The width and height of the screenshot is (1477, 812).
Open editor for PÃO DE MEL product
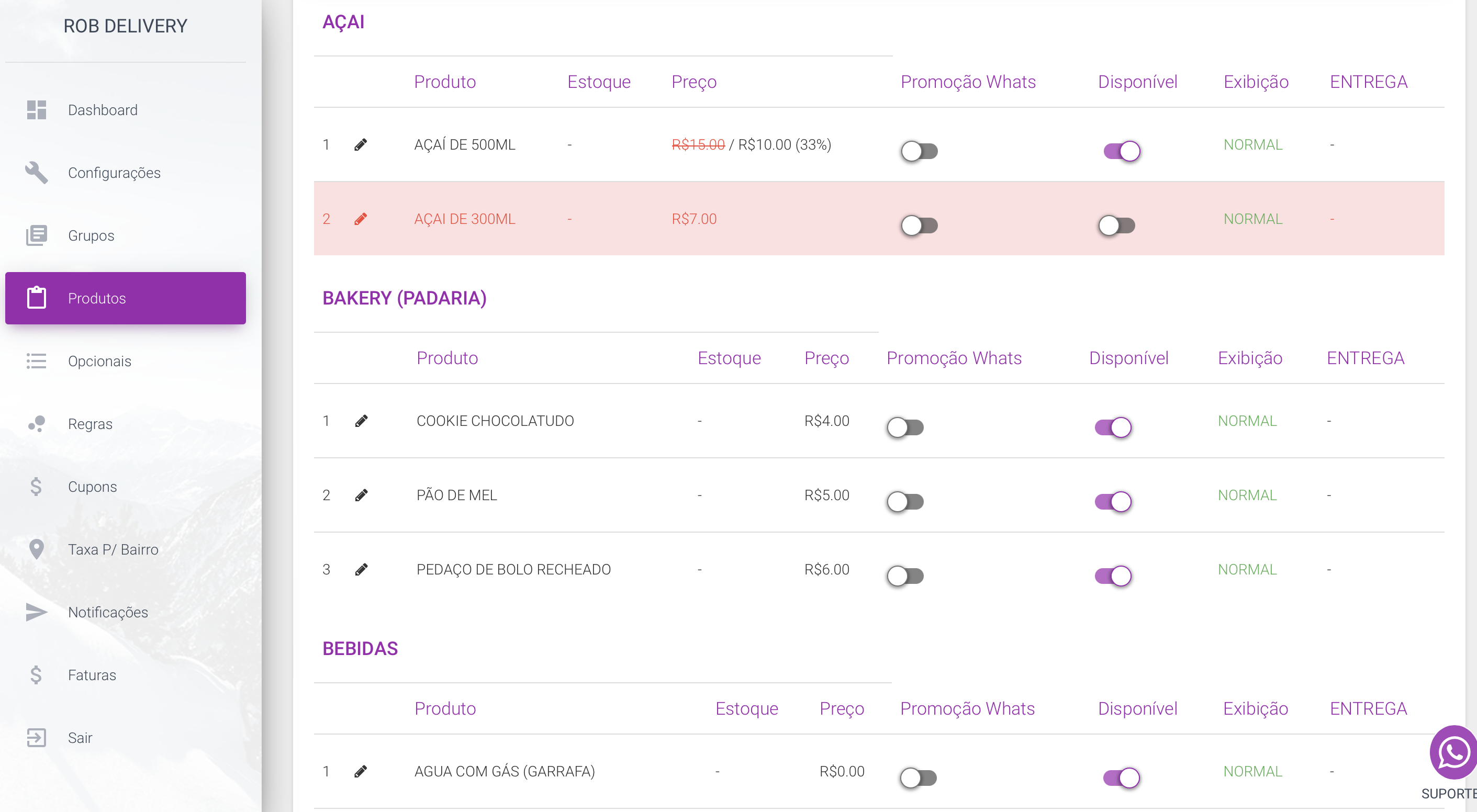click(361, 495)
